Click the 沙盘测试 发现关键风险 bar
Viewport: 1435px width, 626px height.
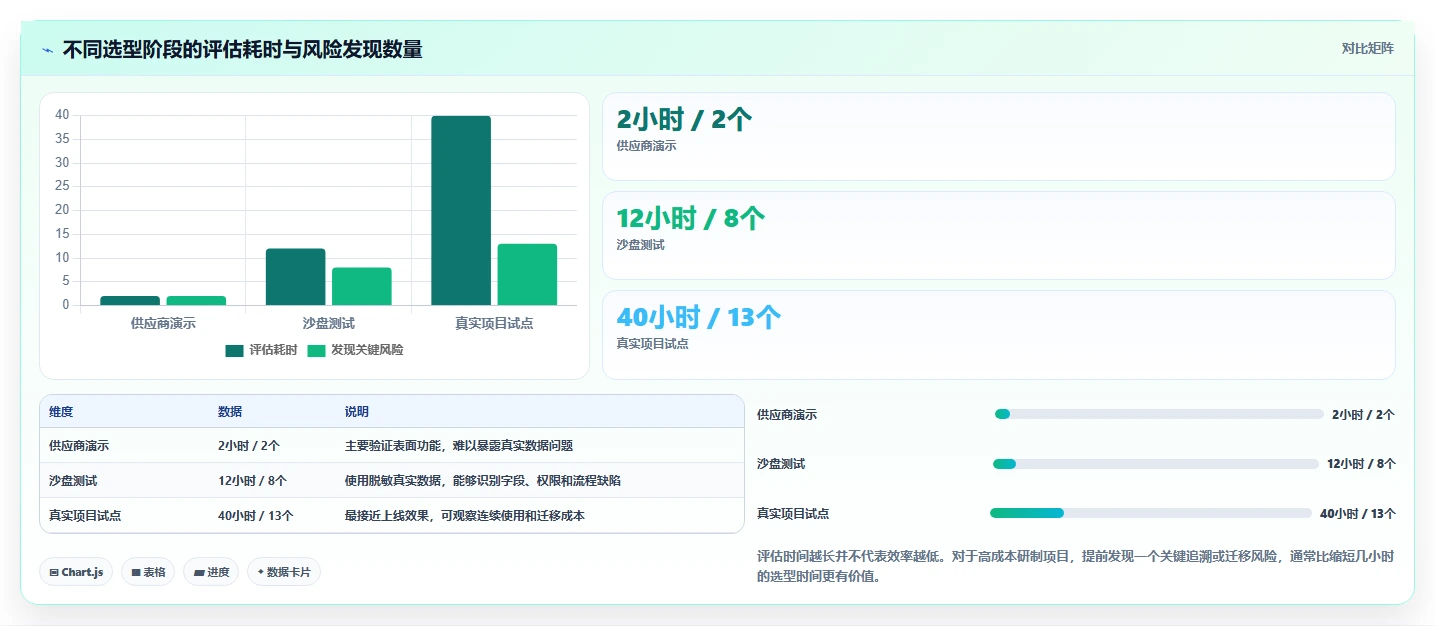362,286
